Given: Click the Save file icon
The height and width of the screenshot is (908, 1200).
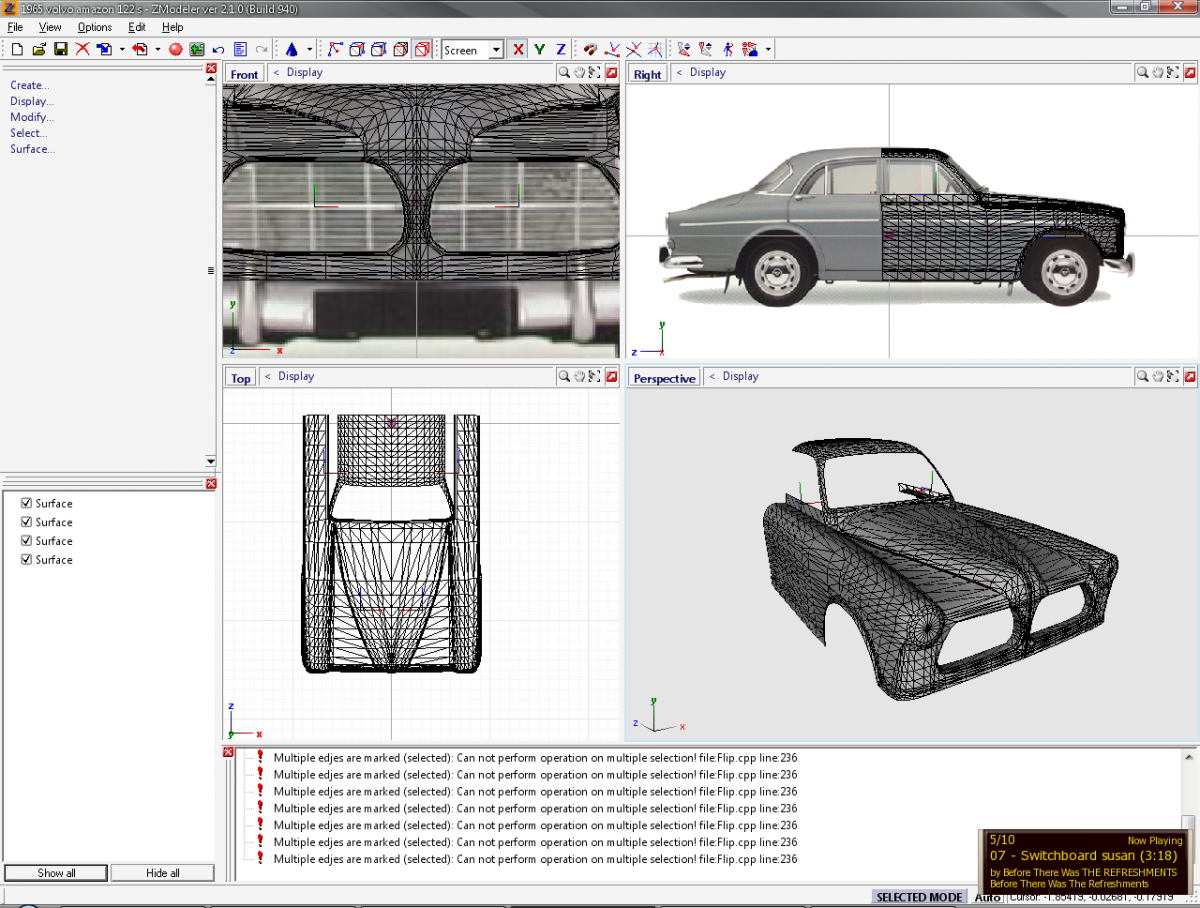Looking at the screenshot, I should (59, 48).
